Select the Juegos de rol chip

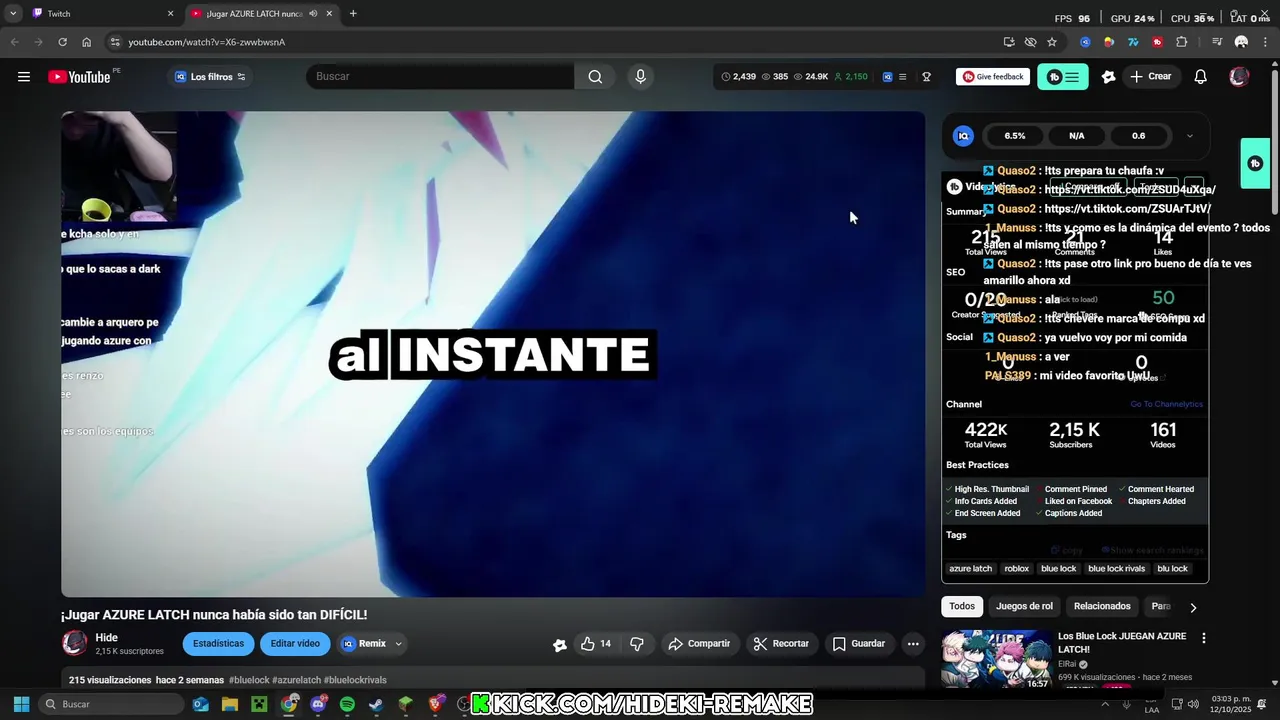tap(1024, 606)
